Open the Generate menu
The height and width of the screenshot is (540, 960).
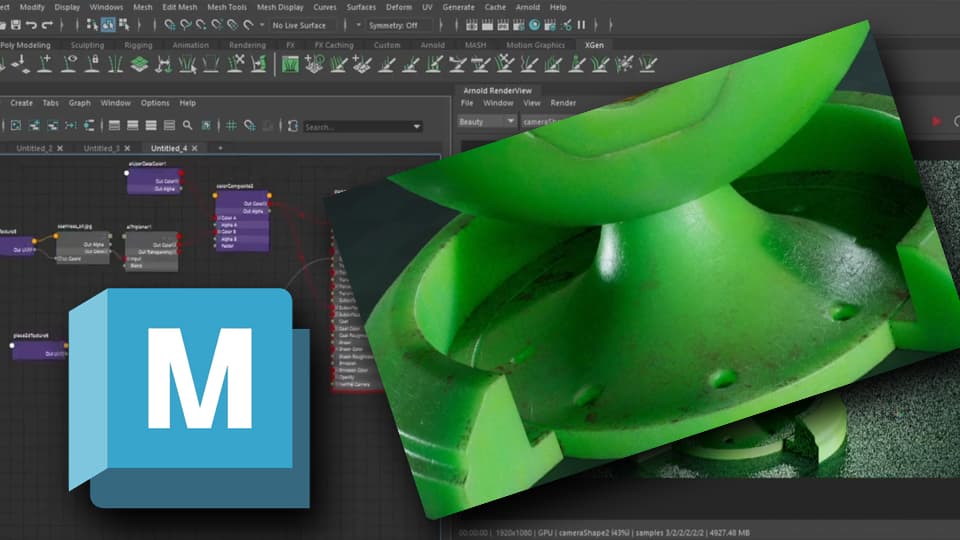point(459,7)
